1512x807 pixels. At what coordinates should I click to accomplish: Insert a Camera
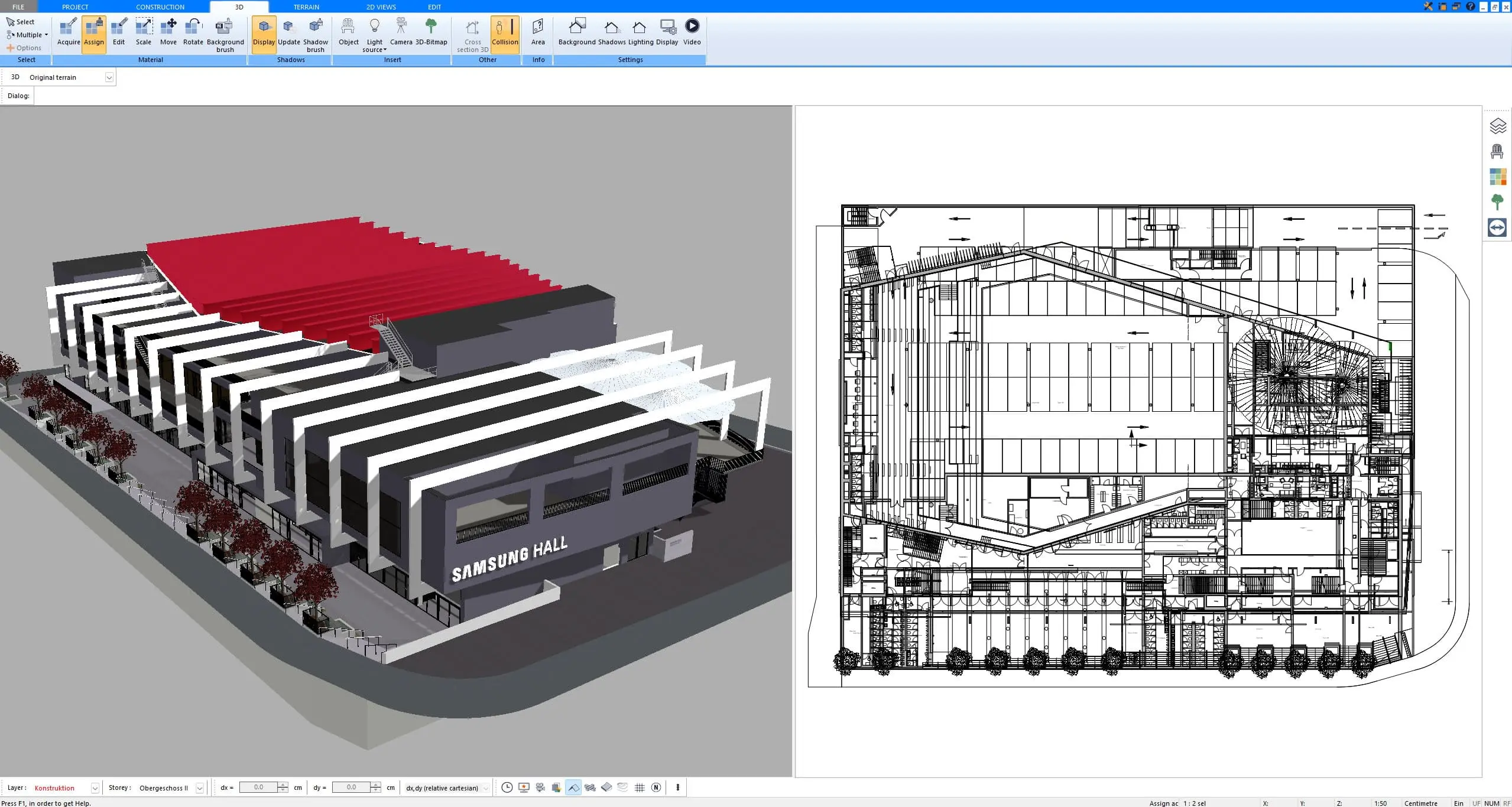(x=401, y=32)
